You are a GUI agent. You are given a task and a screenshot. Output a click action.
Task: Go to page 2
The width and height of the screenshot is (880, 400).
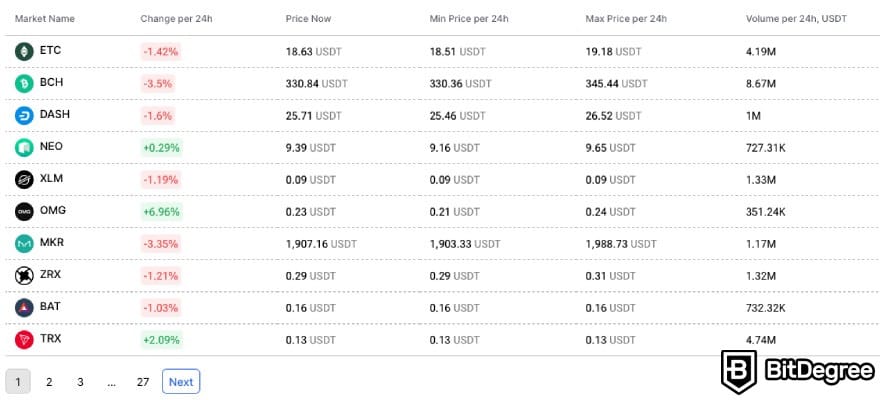(x=49, y=382)
